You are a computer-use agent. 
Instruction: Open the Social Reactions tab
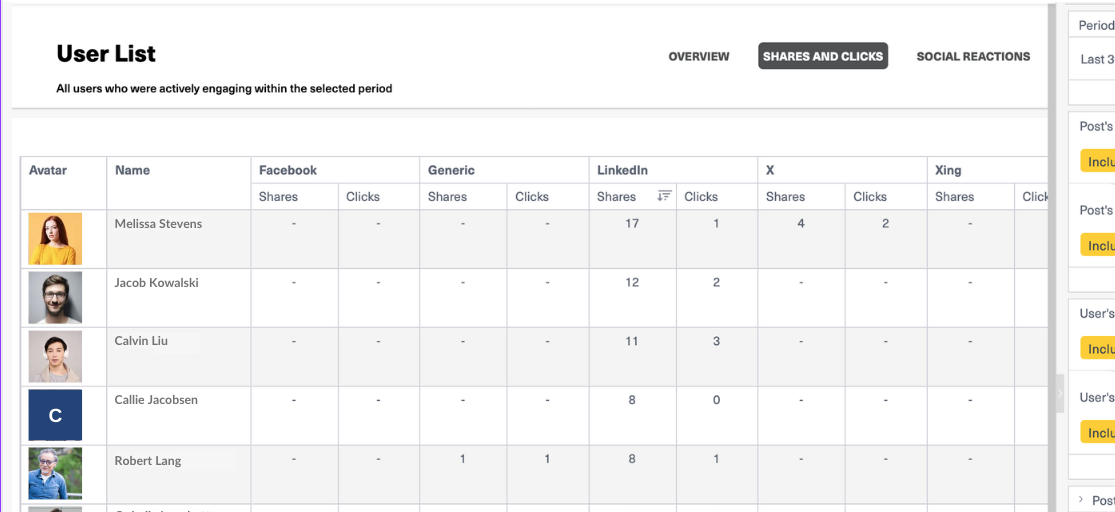pos(973,56)
